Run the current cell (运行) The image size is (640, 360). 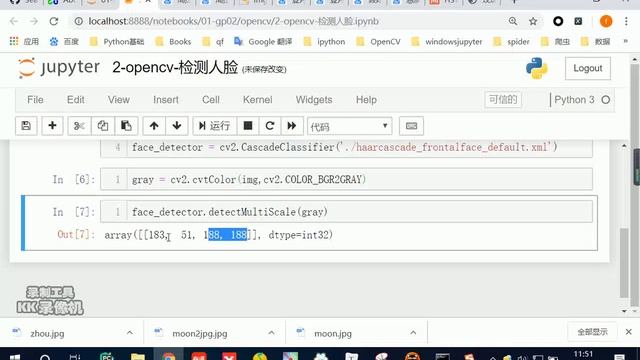215,126
